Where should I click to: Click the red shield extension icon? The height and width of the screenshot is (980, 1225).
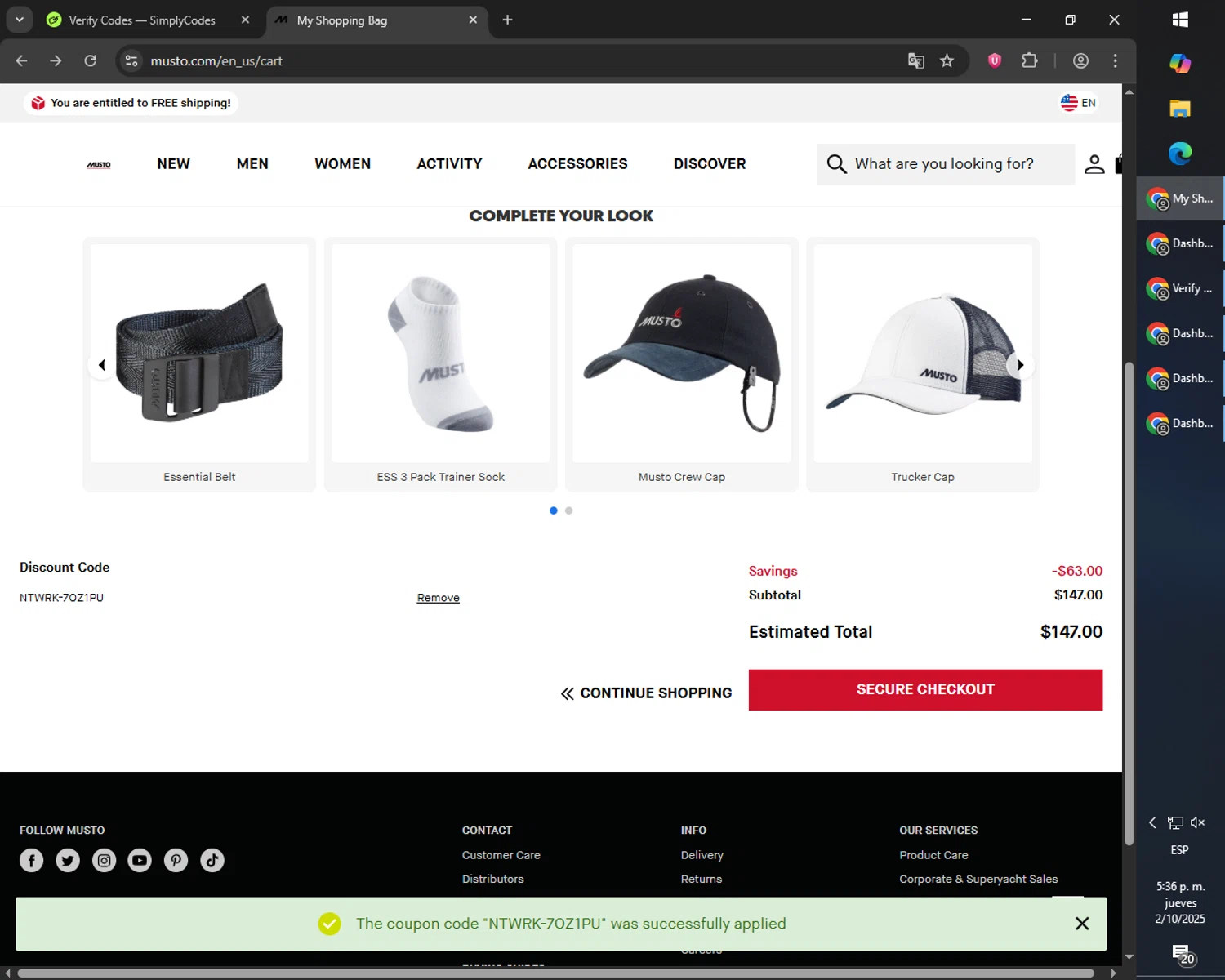tap(995, 60)
